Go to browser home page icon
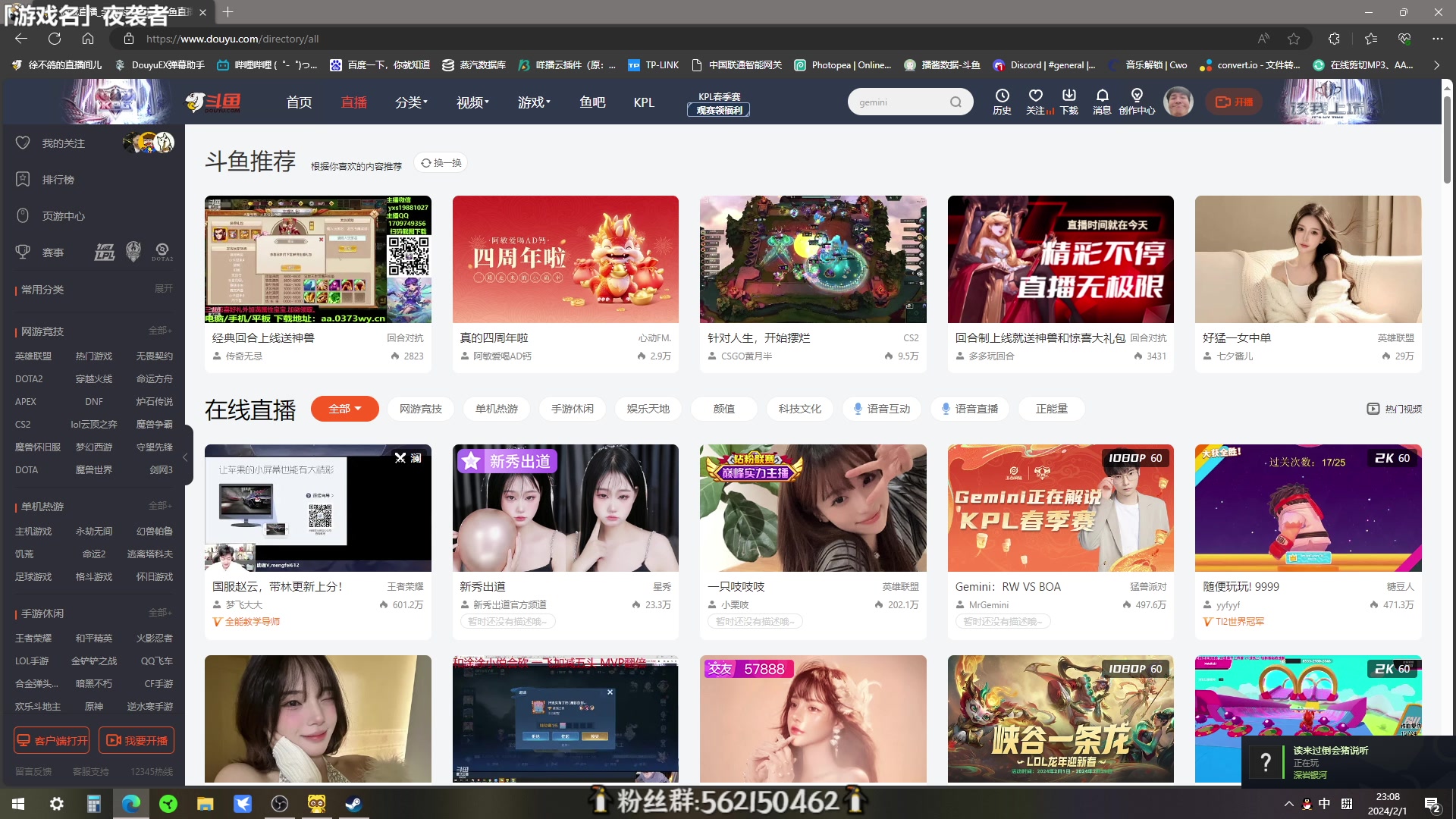The height and width of the screenshot is (819, 1456). tap(88, 39)
